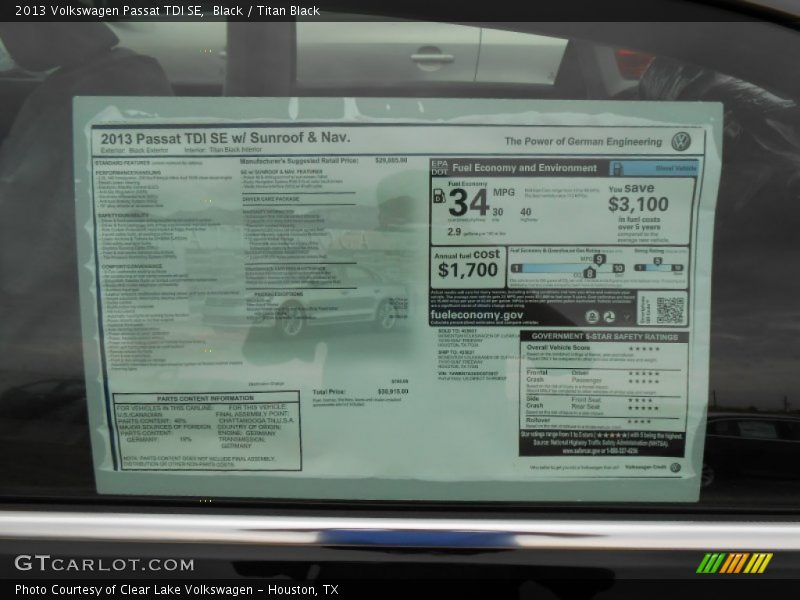Click the Parts Content Information box
The image size is (800, 600).
tap(206, 431)
